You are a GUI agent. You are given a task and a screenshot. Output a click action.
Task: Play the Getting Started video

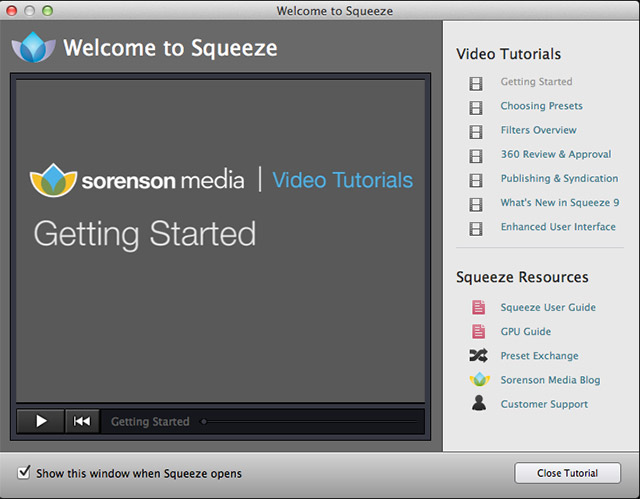(x=40, y=421)
